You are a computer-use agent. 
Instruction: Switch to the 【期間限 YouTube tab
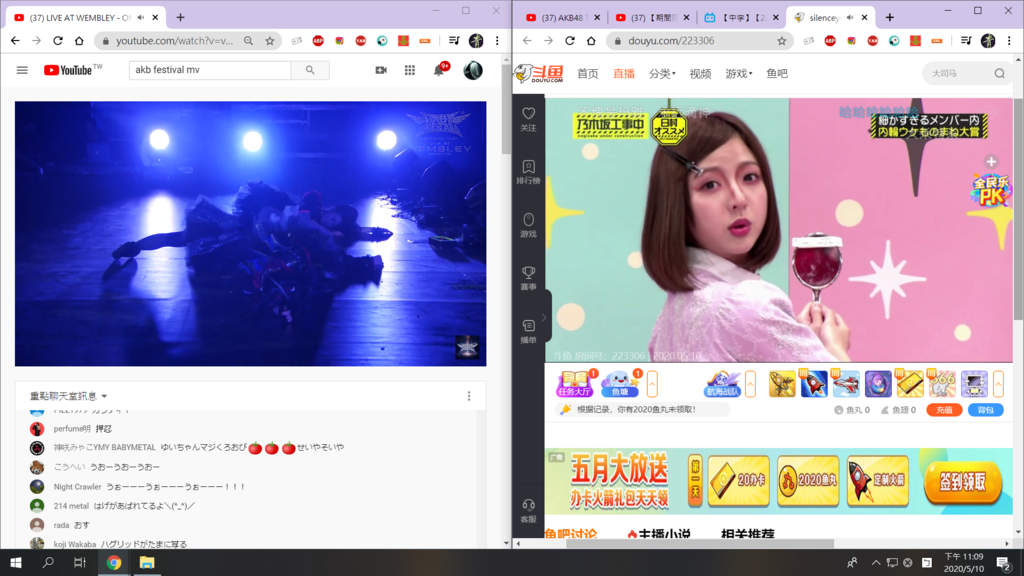click(x=651, y=18)
